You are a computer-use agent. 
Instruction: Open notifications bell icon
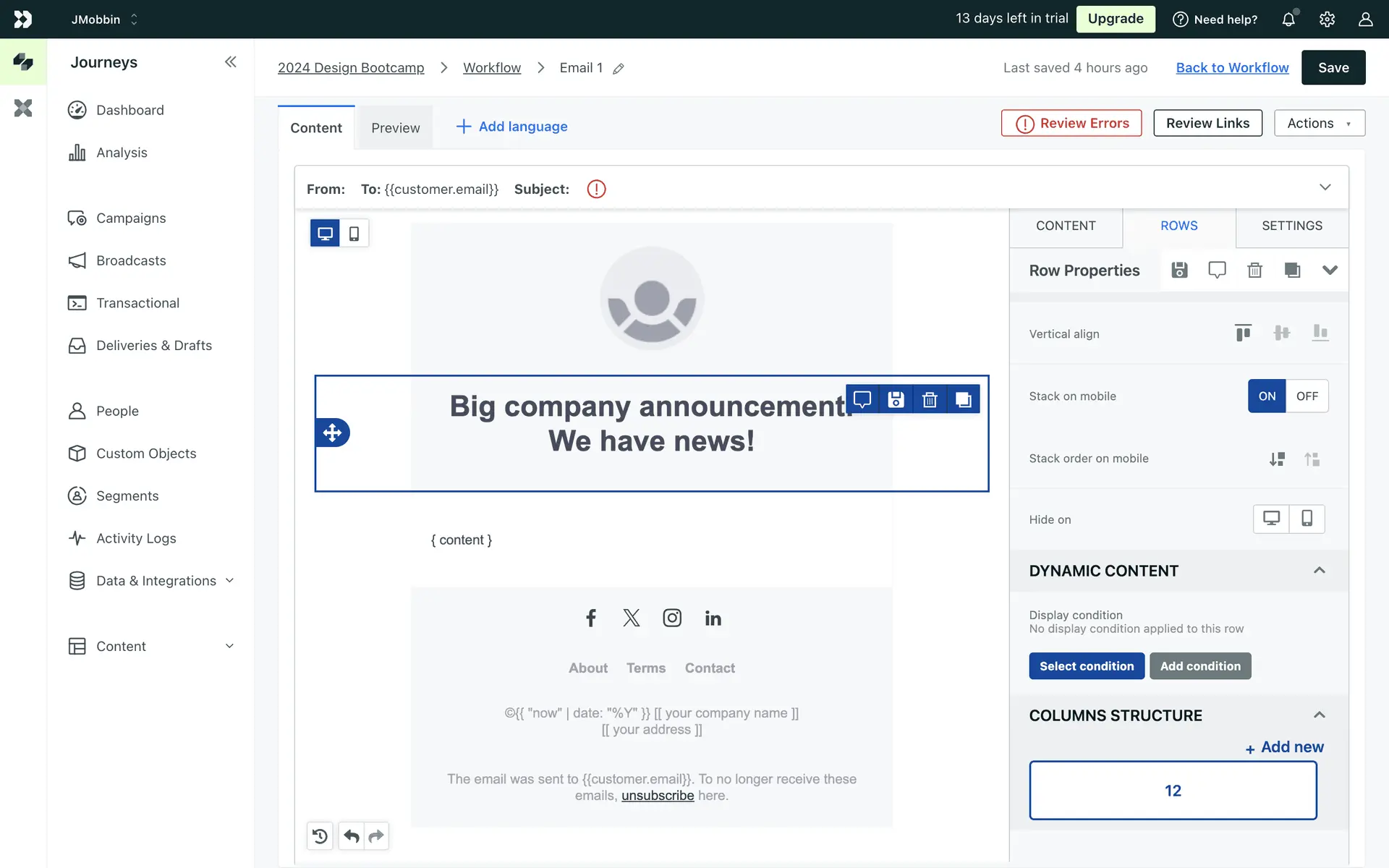(1288, 20)
